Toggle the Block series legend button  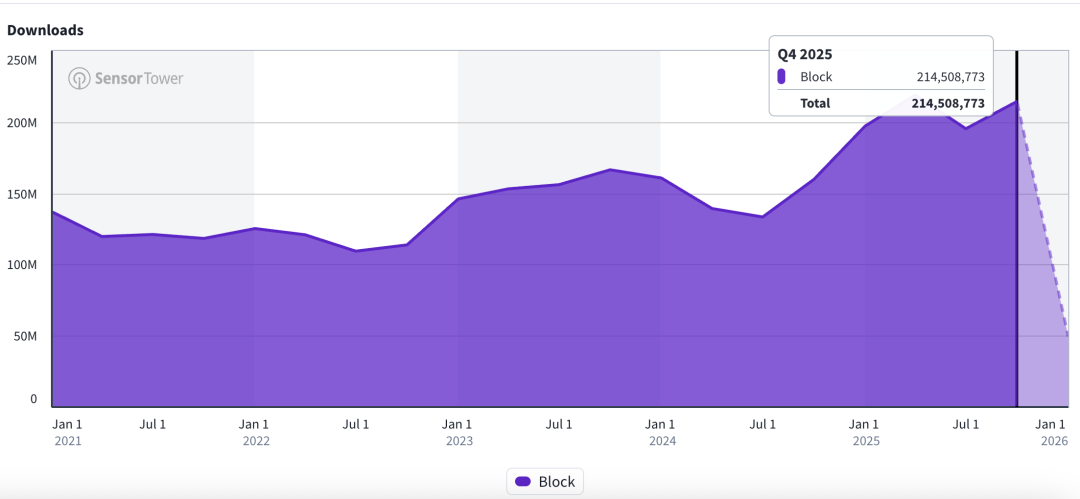coord(545,481)
